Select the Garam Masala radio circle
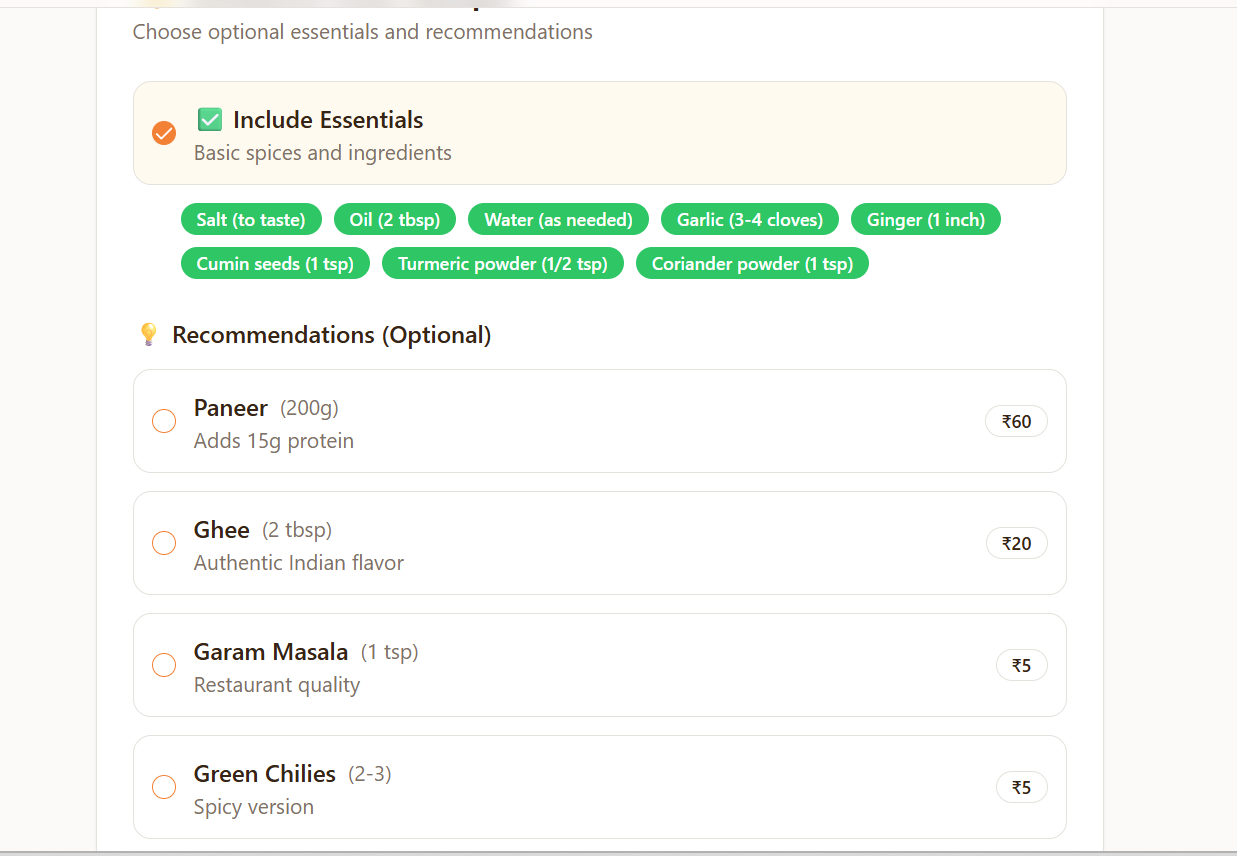The width and height of the screenshot is (1237, 856). pyautogui.click(x=164, y=665)
